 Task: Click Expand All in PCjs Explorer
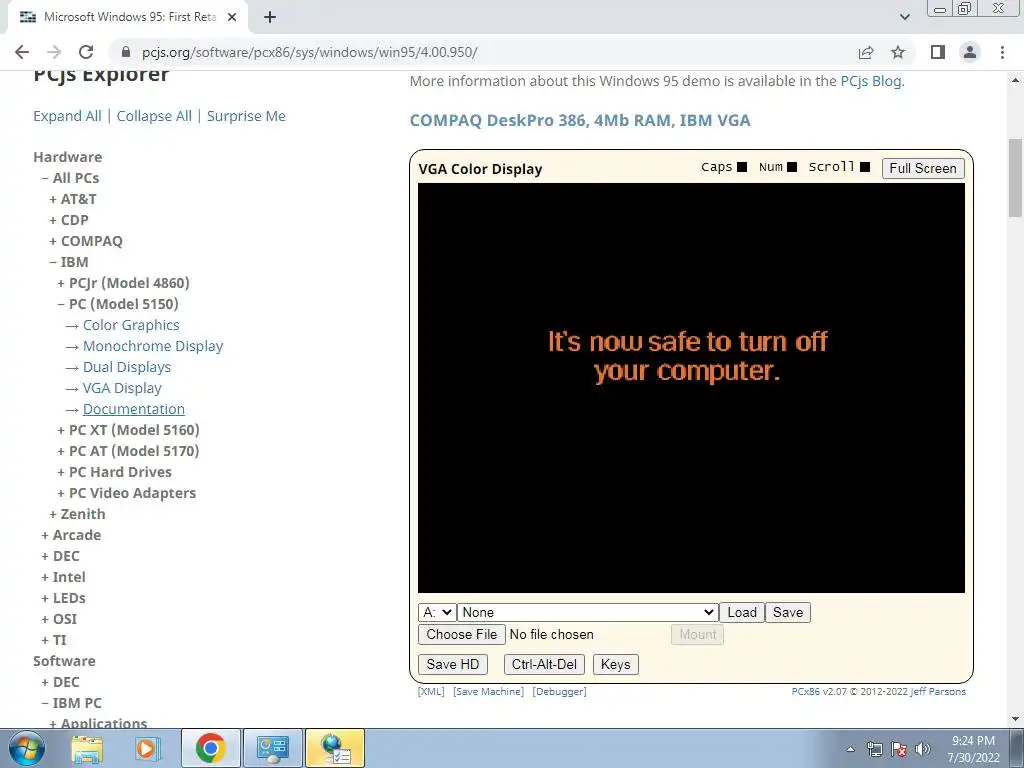pyautogui.click(x=67, y=116)
